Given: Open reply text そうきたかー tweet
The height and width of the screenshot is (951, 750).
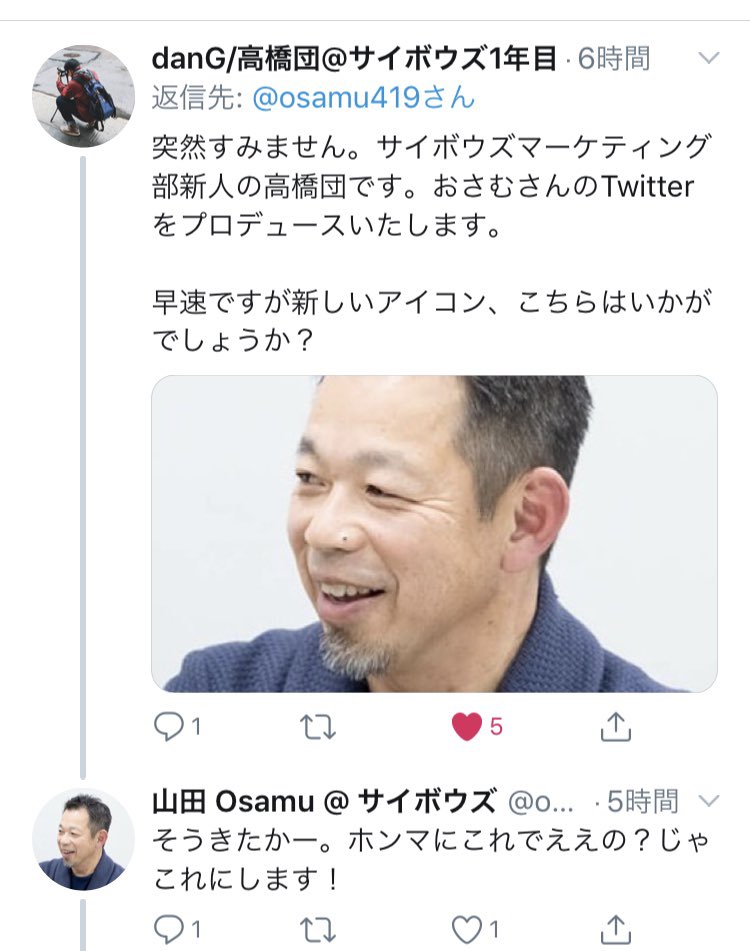Looking at the screenshot, I should (x=430, y=859).
